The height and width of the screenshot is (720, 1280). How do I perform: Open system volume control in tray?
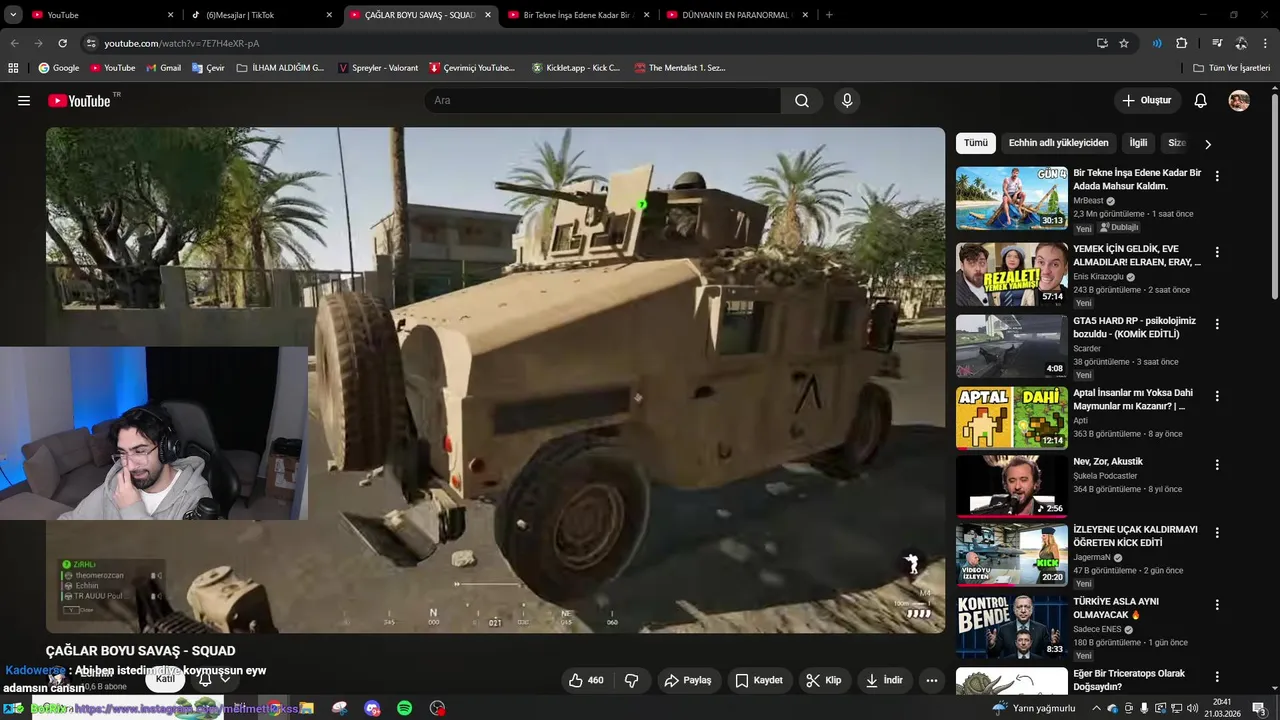pyautogui.click(x=1193, y=708)
